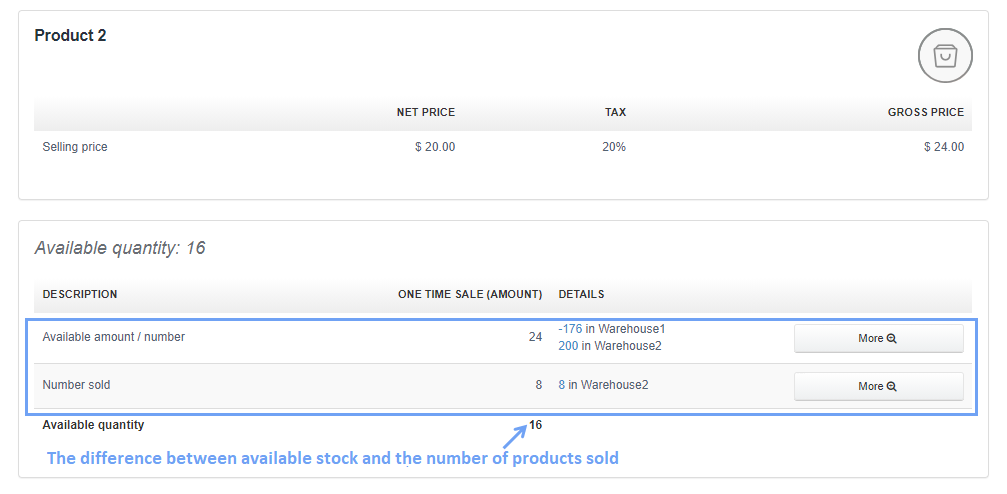Open the -176 Warehouse1 stock link
The image size is (1007, 494).
[x=570, y=328]
